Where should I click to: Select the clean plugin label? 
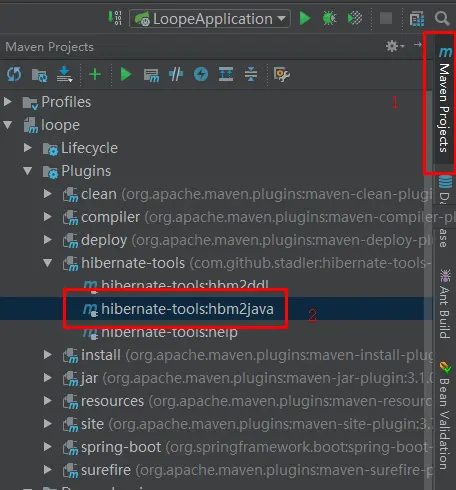tap(99, 194)
